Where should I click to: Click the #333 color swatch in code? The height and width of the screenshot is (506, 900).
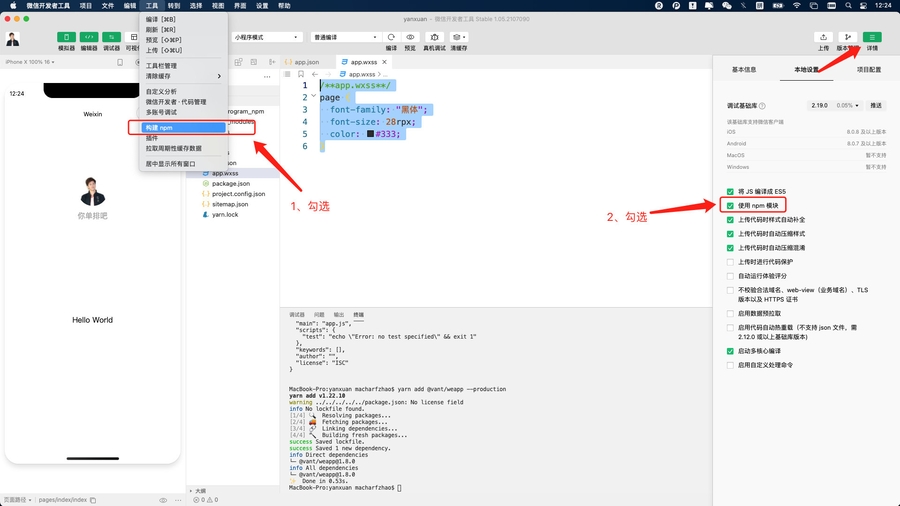click(371, 134)
